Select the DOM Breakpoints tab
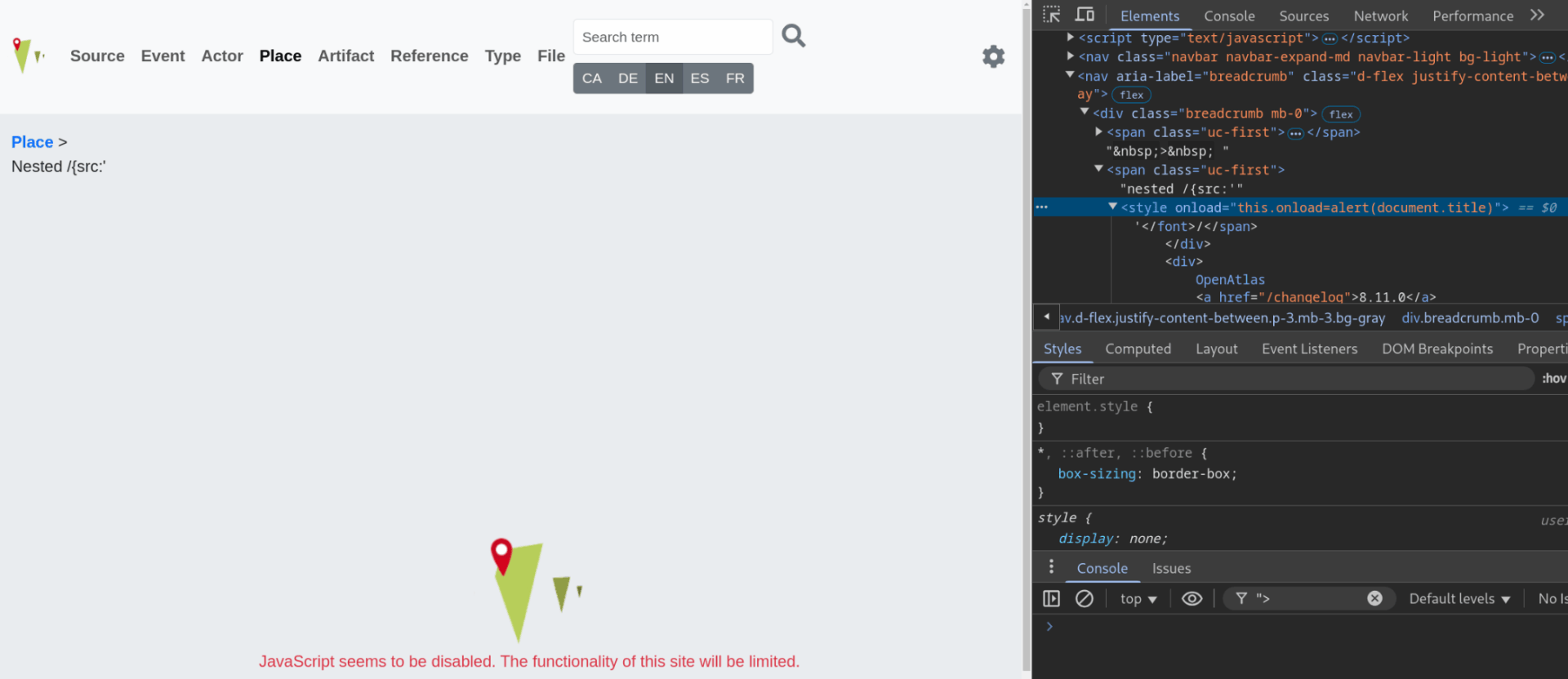 click(x=1437, y=348)
